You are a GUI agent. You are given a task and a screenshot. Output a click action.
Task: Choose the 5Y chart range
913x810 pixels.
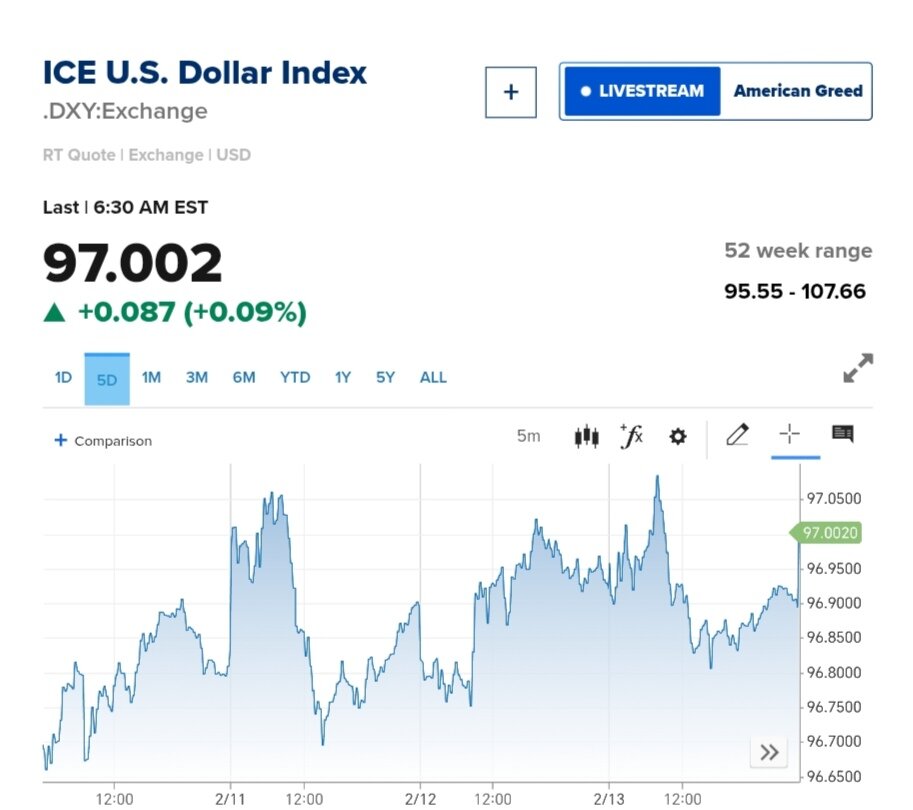[385, 378]
